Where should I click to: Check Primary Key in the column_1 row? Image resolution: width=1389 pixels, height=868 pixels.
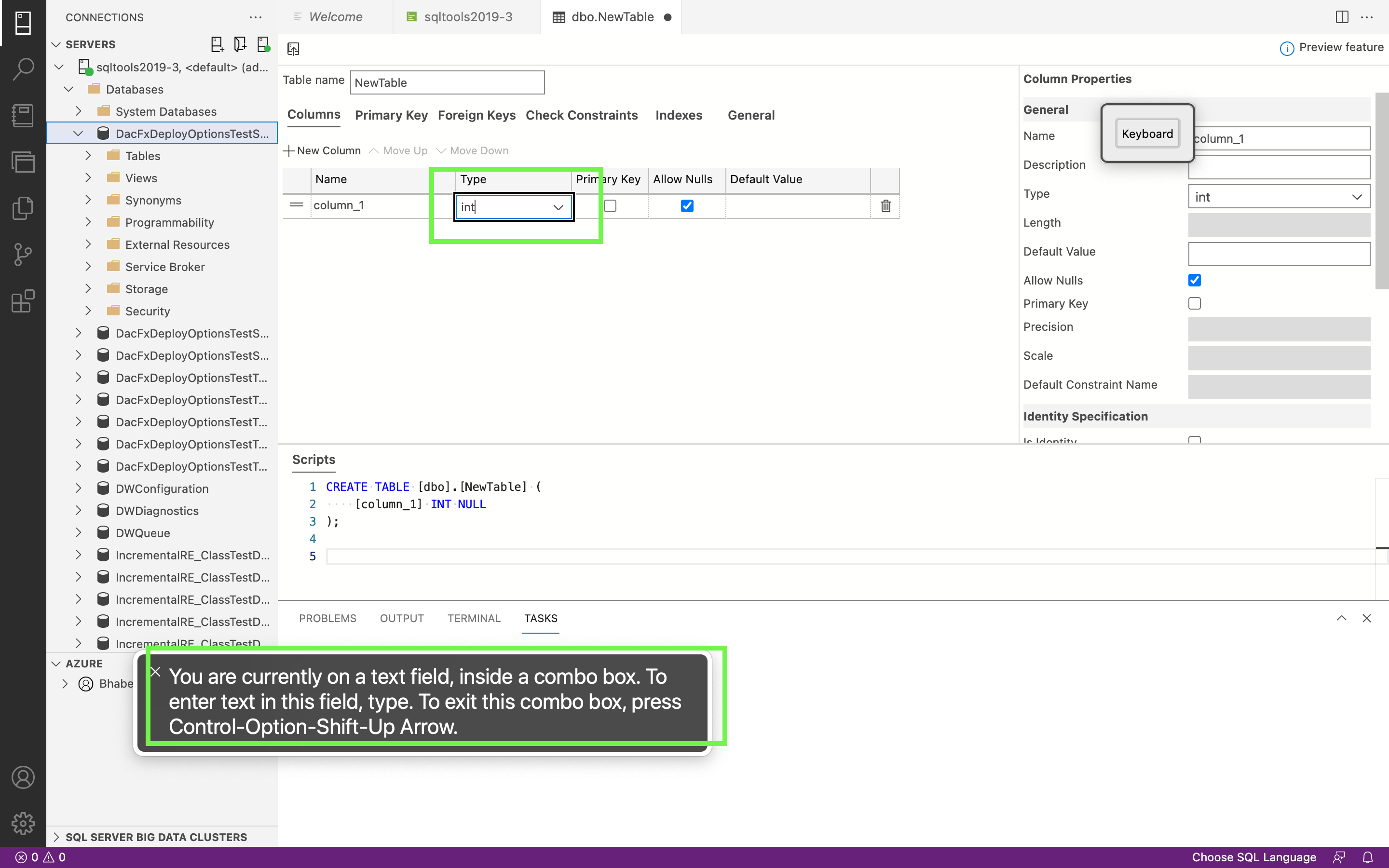click(610, 205)
